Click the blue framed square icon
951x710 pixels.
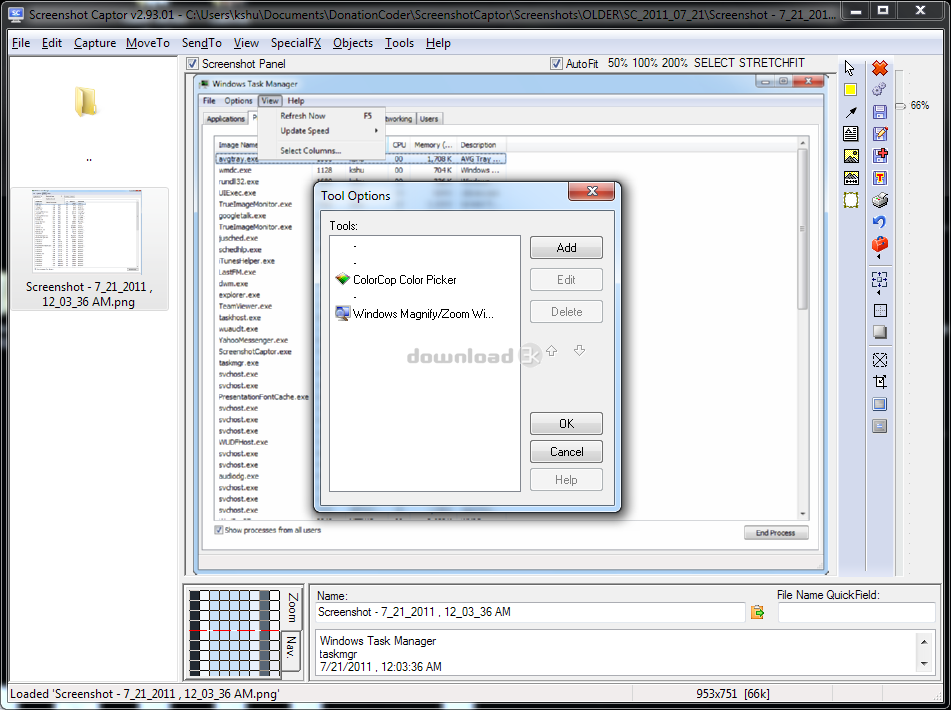point(880,404)
